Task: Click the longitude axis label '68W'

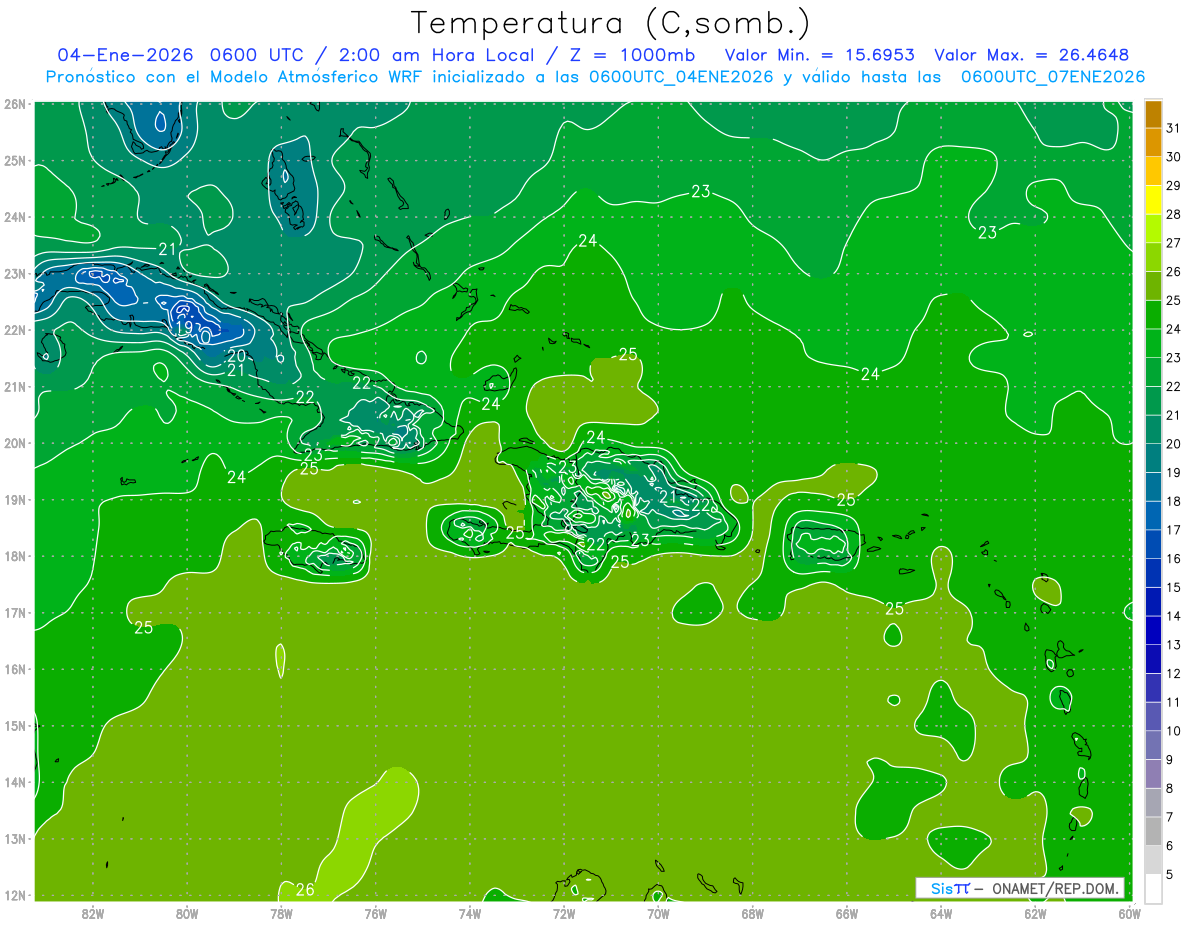Action: pos(753,912)
